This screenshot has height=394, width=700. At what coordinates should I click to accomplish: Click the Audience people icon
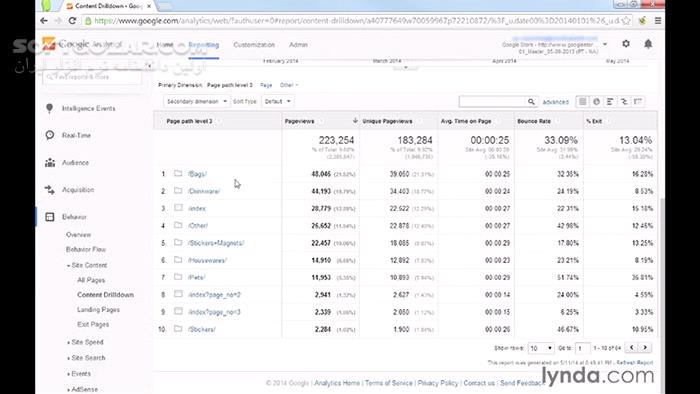[x=50, y=162]
